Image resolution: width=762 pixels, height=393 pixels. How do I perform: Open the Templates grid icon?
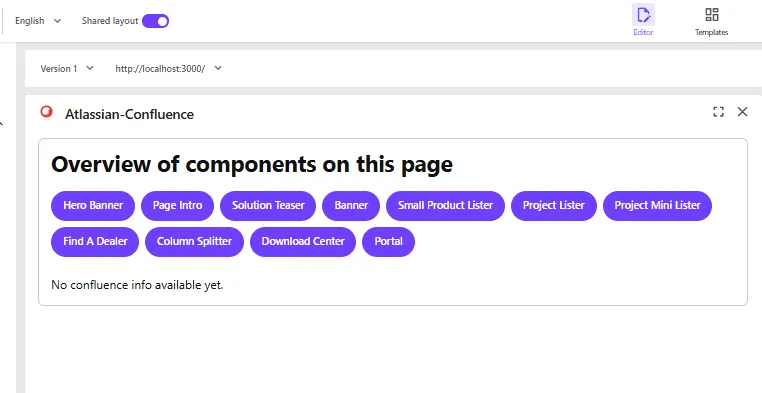(711, 15)
